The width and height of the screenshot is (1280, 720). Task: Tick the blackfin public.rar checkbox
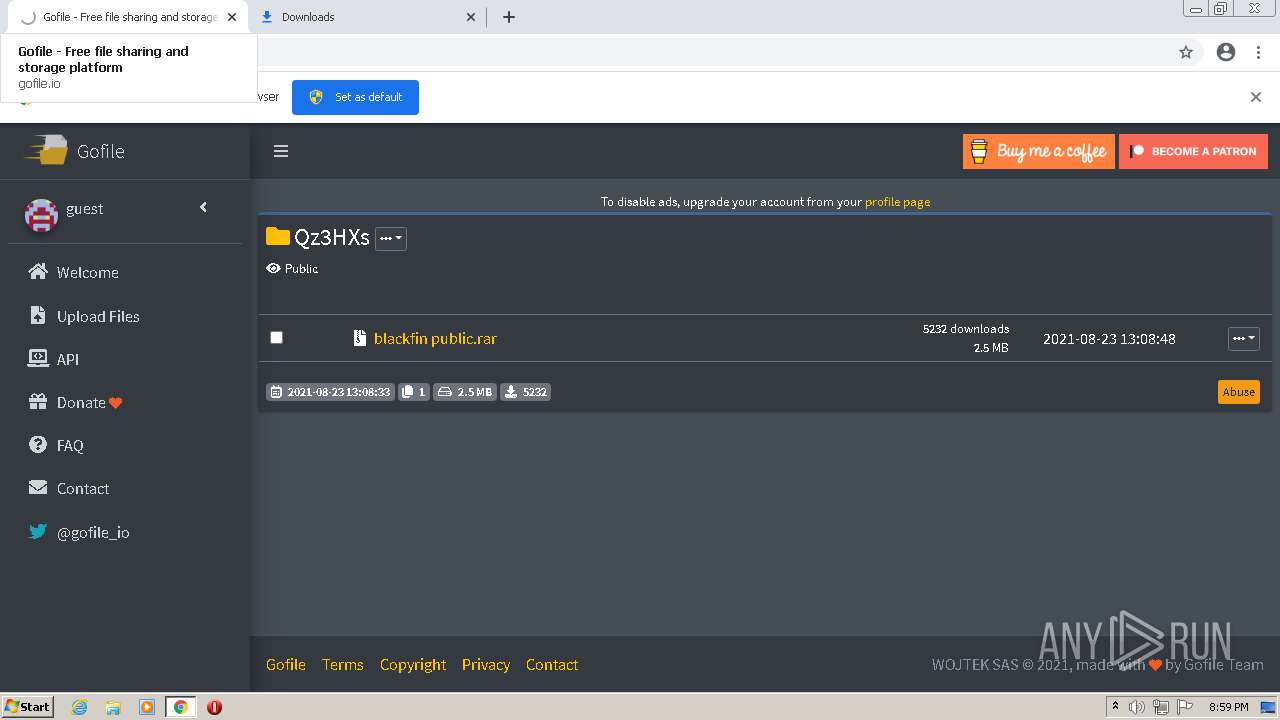click(x=277, y=337)
